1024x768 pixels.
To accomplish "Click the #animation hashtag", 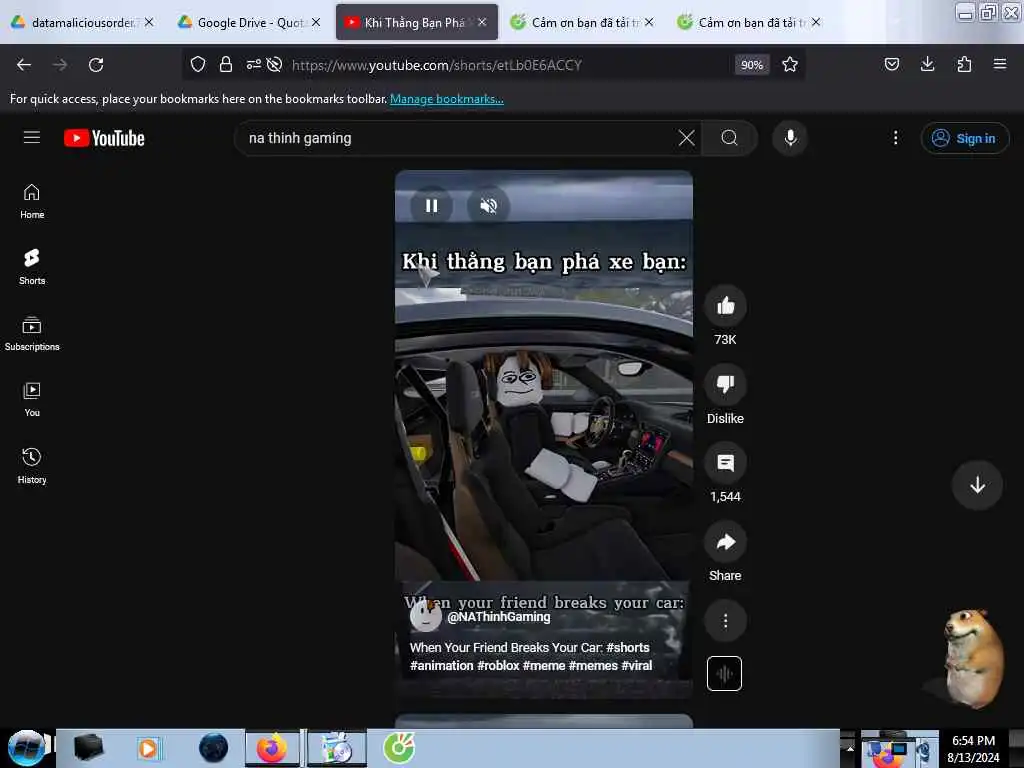I will pos(441,665).
